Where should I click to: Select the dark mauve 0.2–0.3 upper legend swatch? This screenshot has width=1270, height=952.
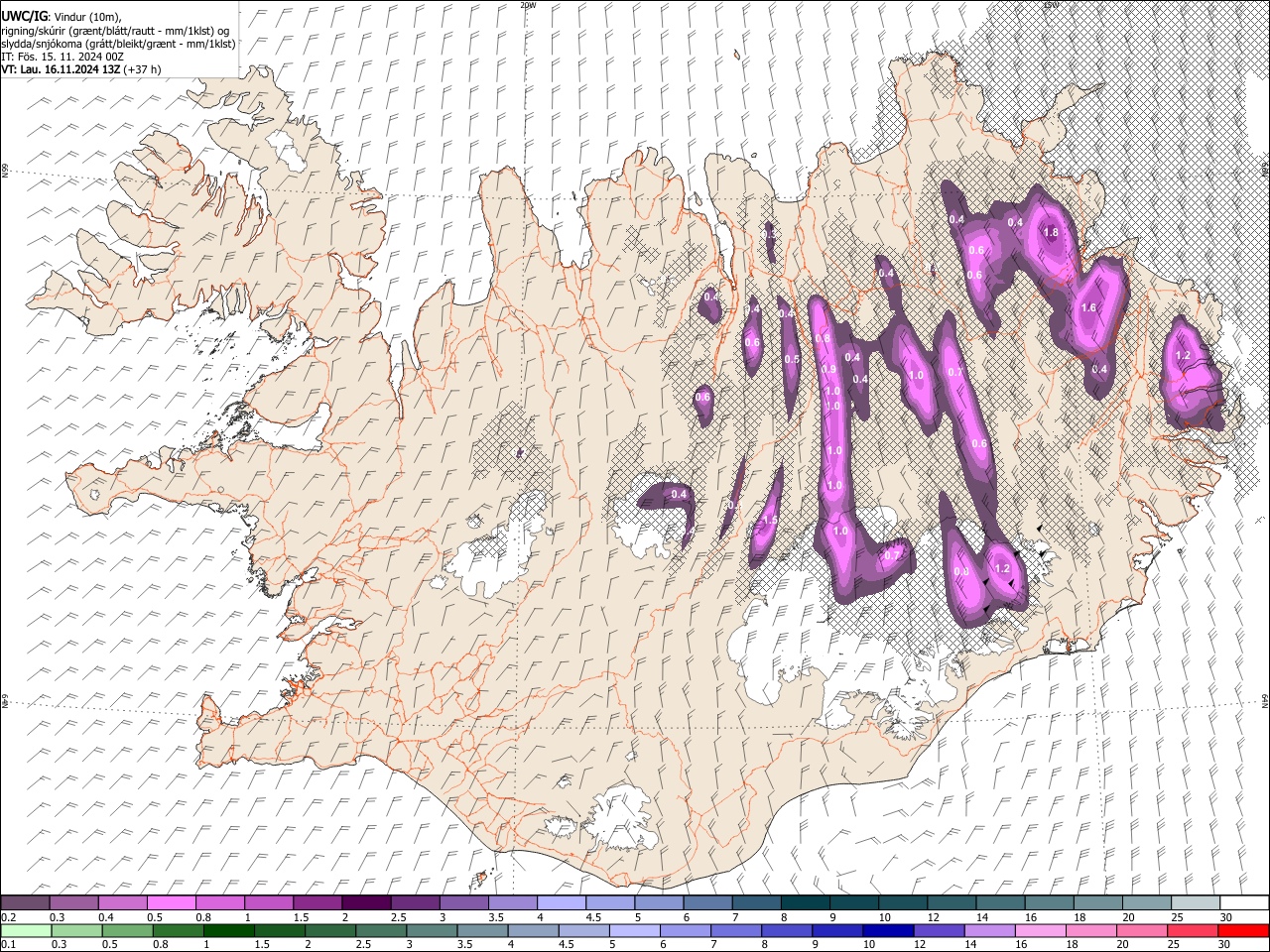tap(26, 902)
